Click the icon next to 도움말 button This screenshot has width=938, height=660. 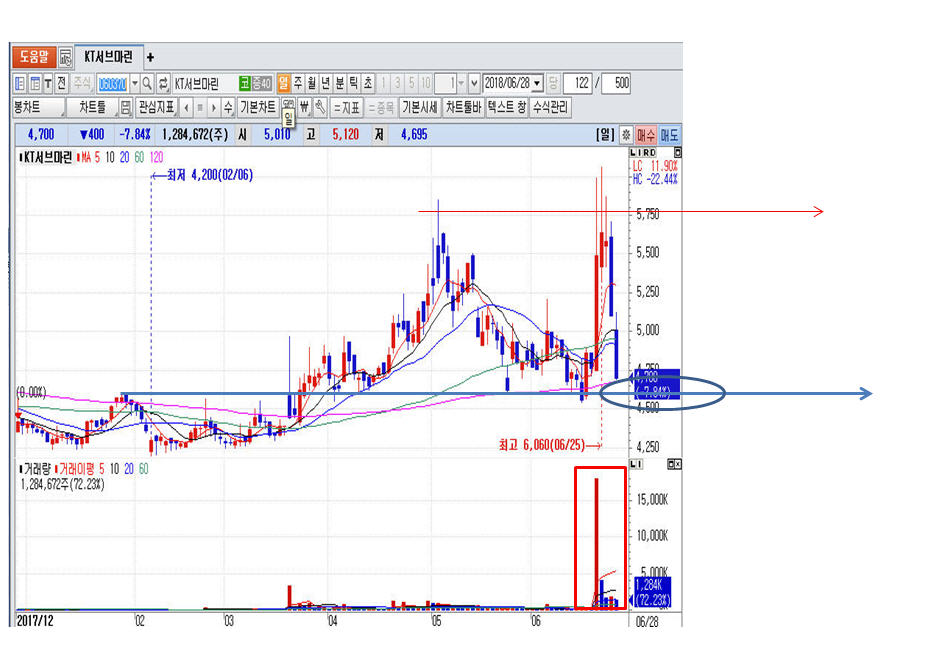65,57
